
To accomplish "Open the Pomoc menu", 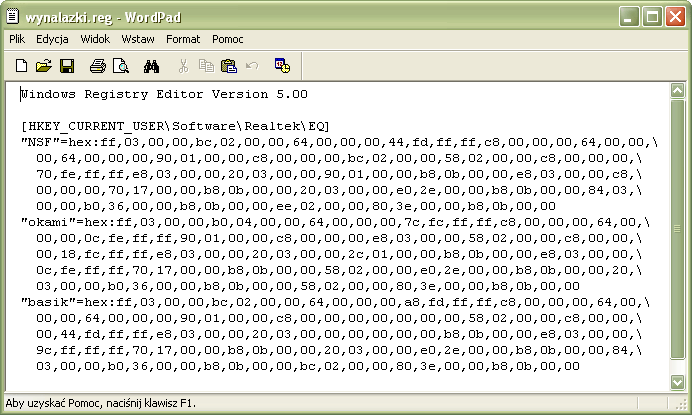I will click(x=227, y=39).
